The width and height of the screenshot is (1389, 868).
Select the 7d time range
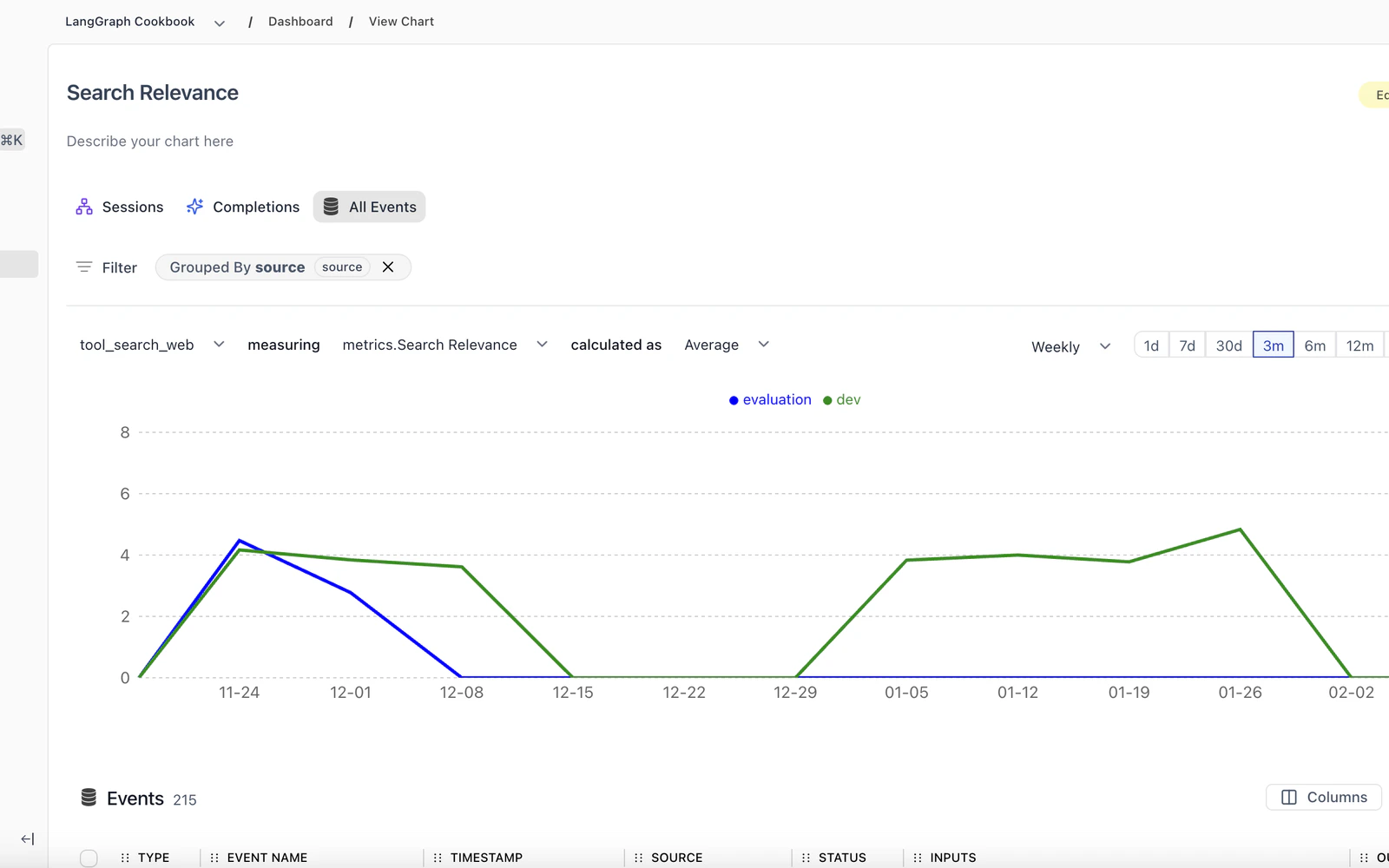(1187, 345)
